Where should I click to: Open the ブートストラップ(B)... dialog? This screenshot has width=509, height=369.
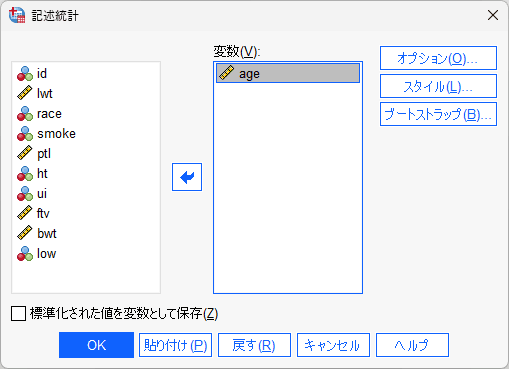coord(438,114)
